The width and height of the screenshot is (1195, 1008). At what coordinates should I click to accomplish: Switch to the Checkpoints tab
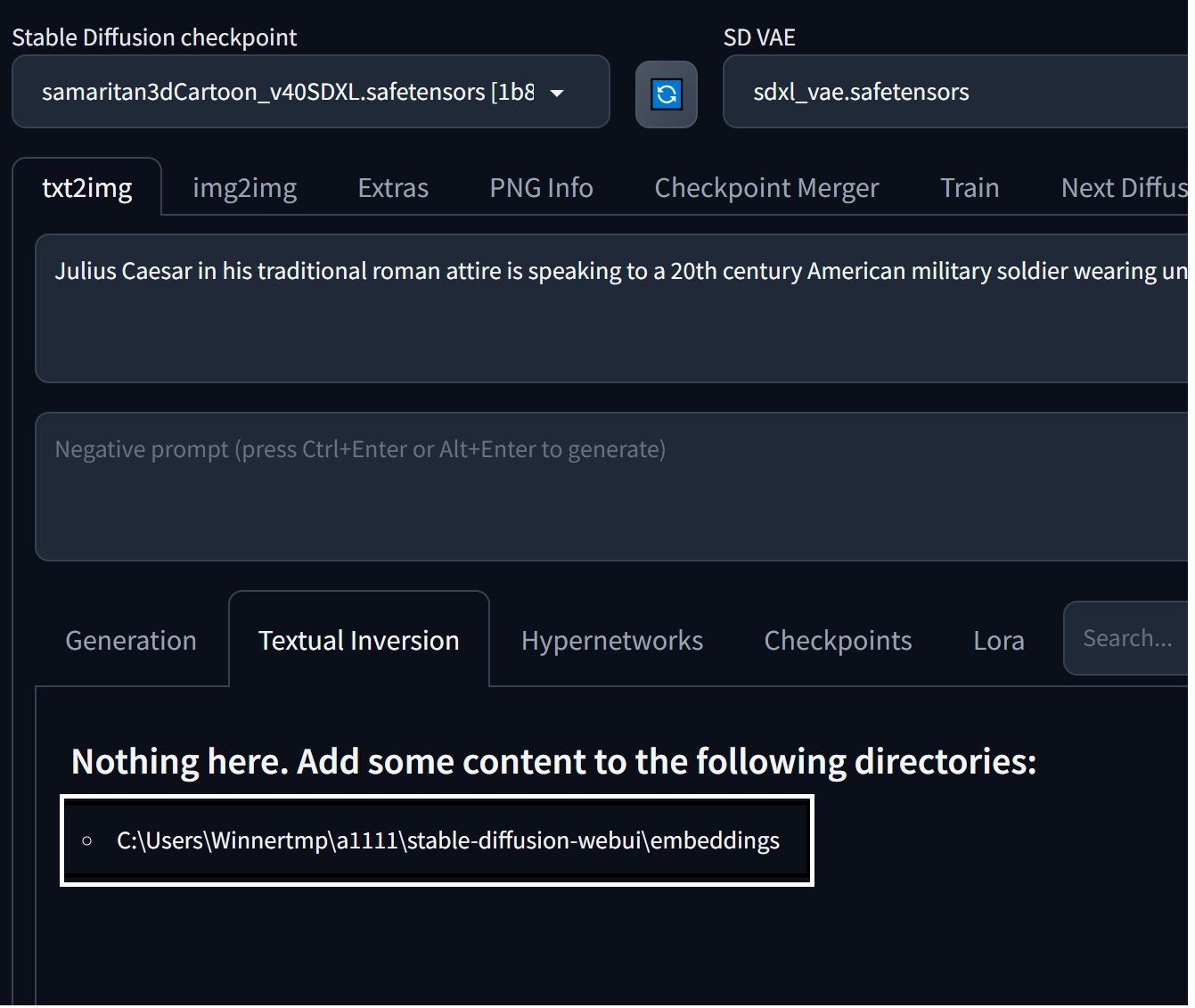[x=838, y=639]
